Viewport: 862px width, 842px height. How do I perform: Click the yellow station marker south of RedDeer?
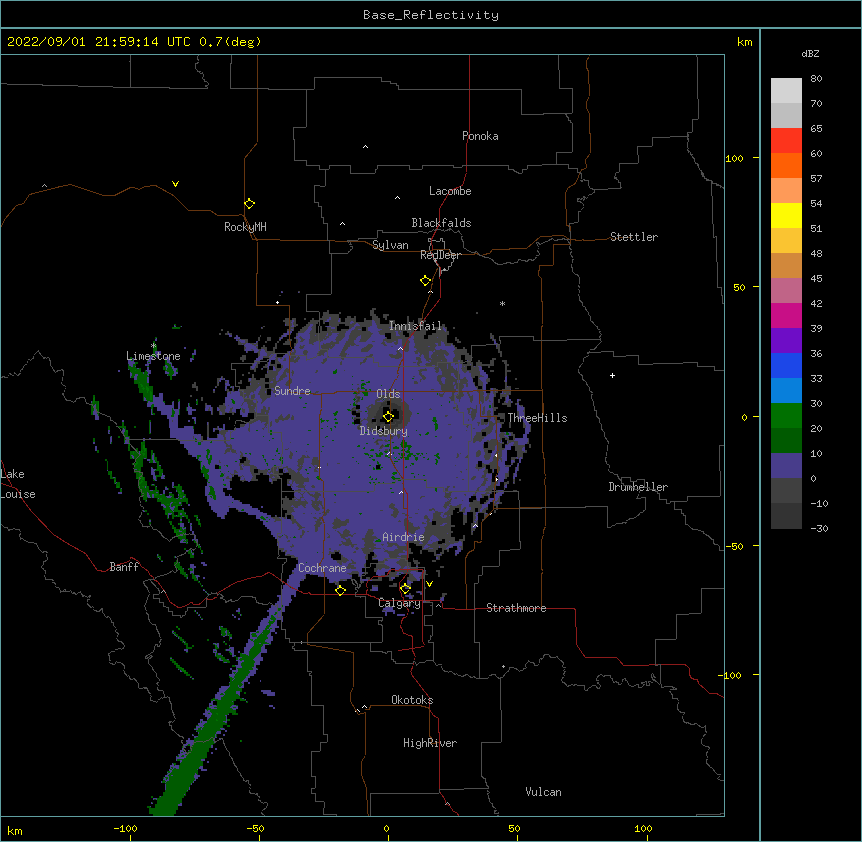coord(426,281)
